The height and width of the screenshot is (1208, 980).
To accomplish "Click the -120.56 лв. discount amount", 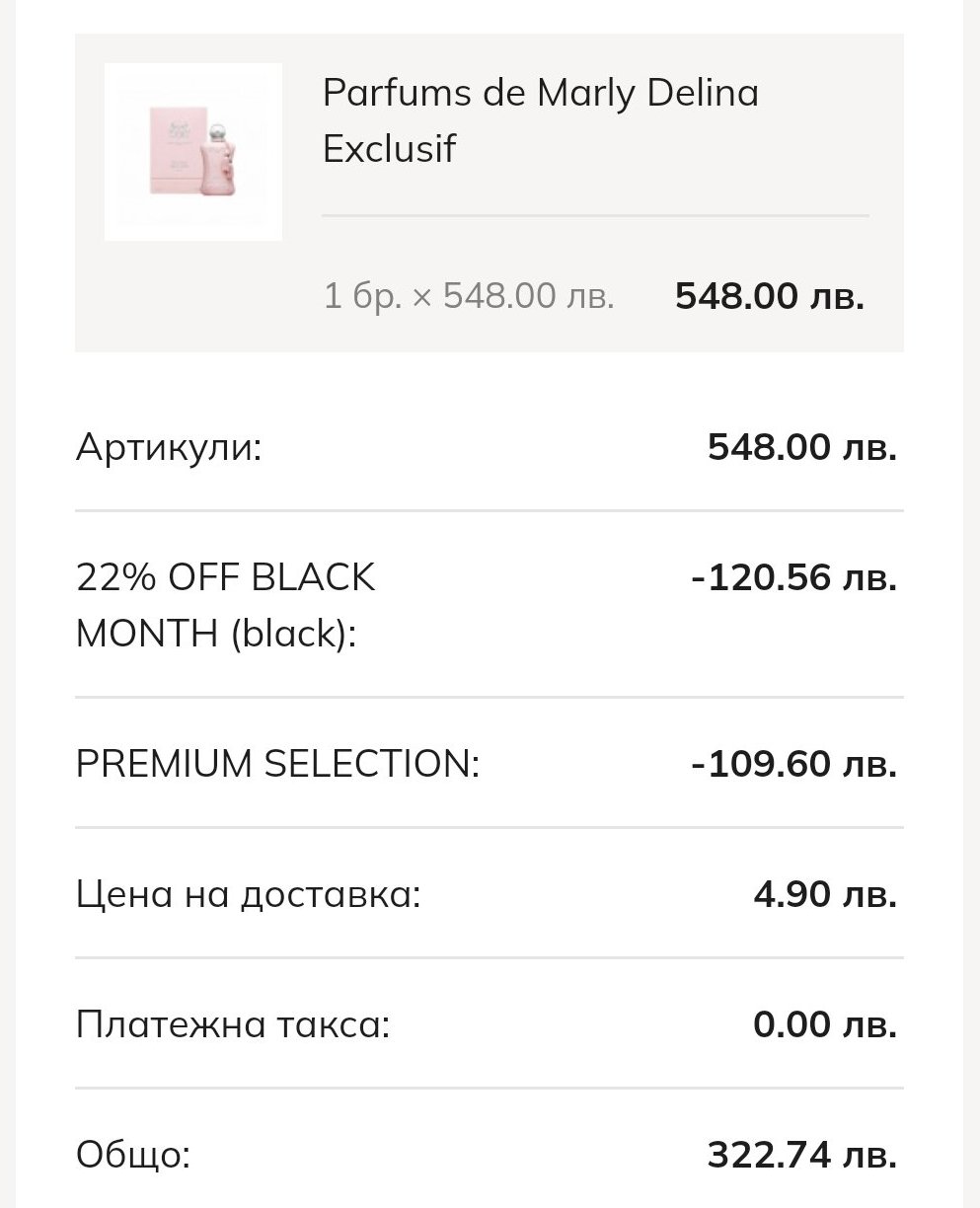I will coord(793,577).
